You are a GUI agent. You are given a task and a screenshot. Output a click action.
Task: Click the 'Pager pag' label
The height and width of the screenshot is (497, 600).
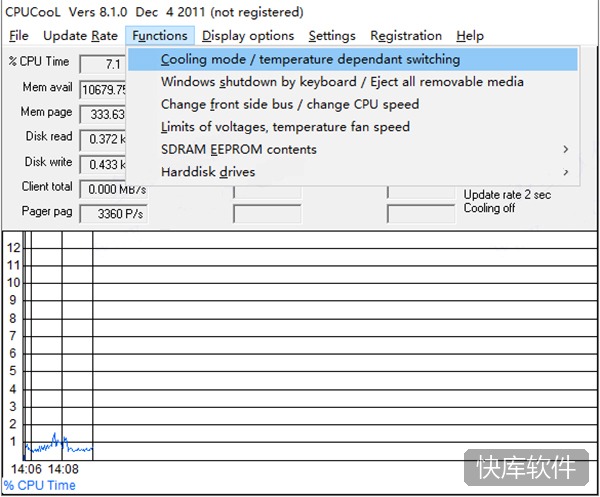[47, 211]
